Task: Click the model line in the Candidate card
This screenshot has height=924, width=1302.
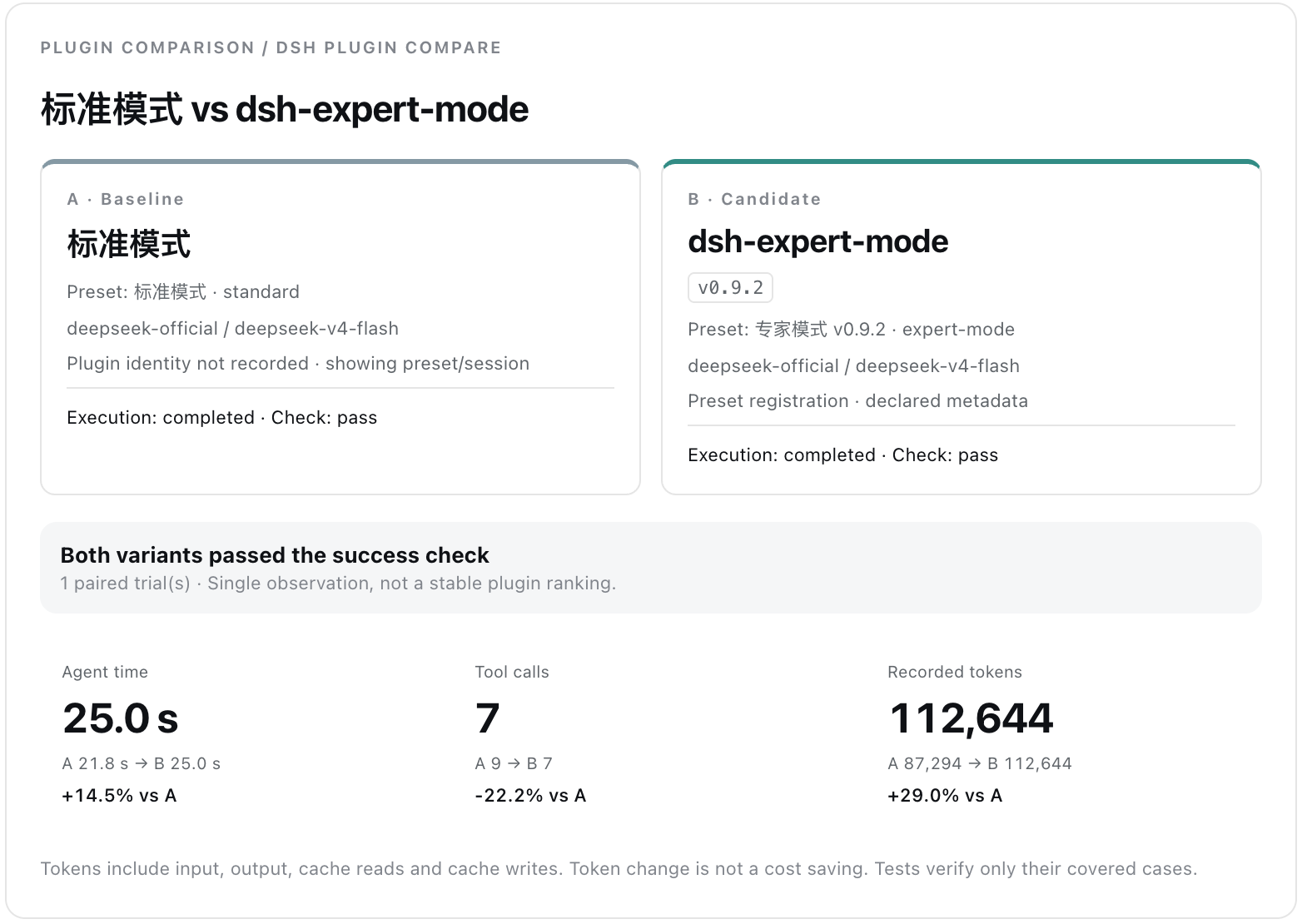Action: [853, 366]
